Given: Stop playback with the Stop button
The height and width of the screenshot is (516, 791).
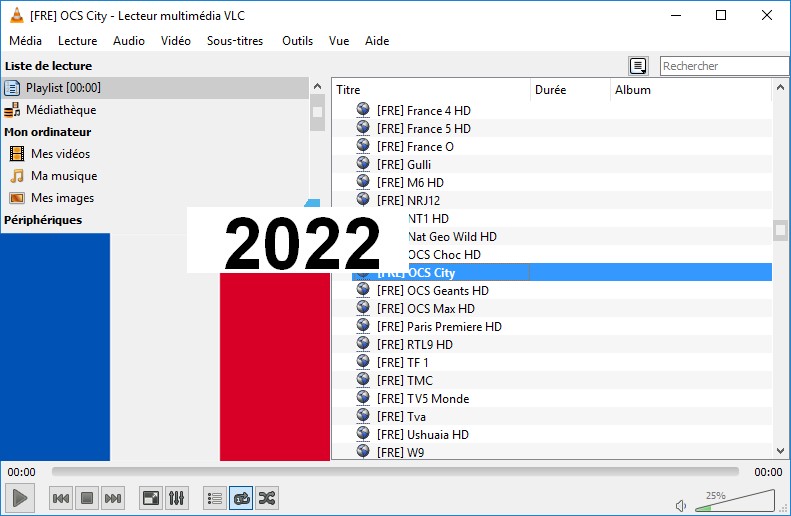Looking at the screenshot, I should (87, 498).
